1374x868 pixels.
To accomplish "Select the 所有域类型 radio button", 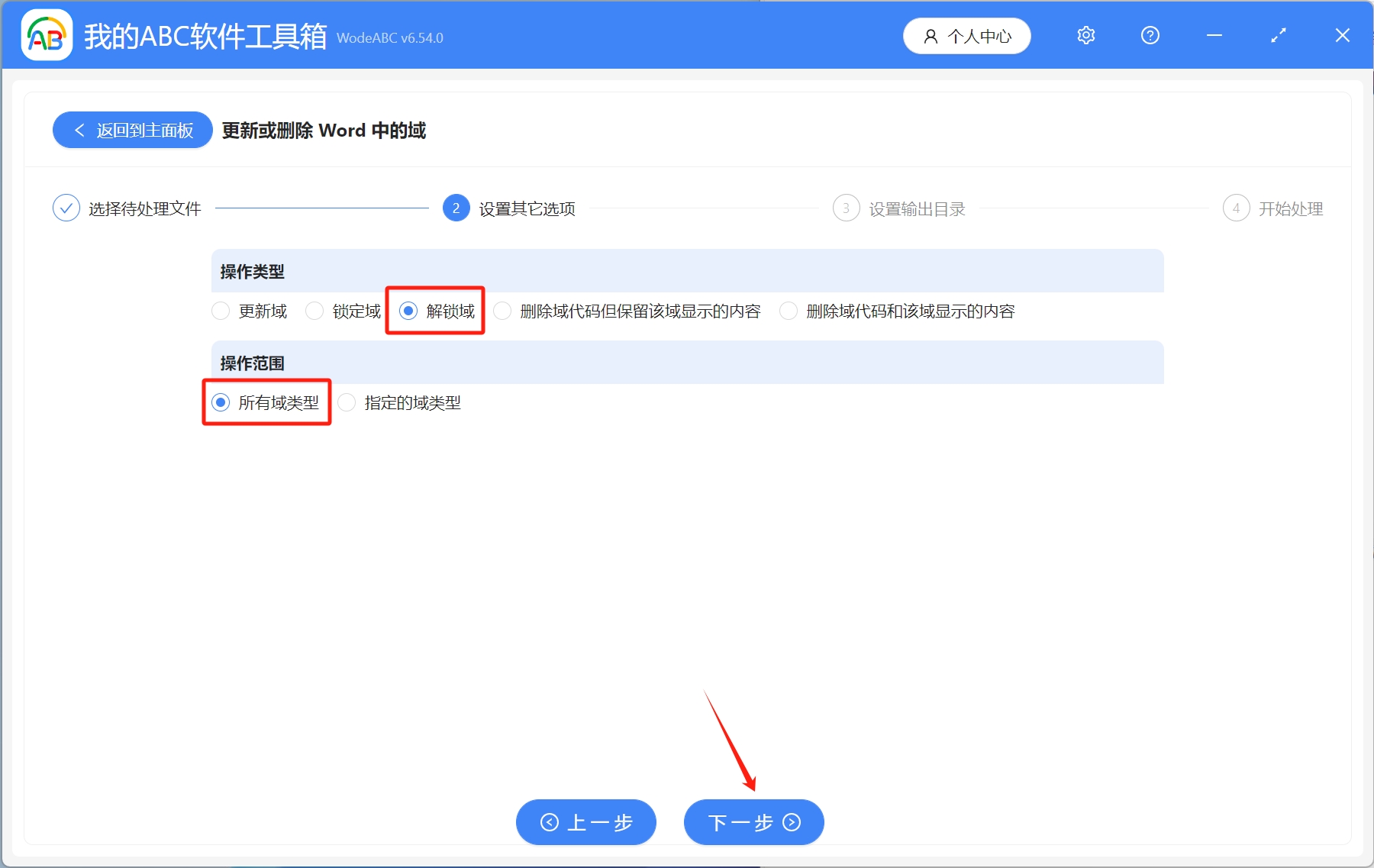I will 222,402.
